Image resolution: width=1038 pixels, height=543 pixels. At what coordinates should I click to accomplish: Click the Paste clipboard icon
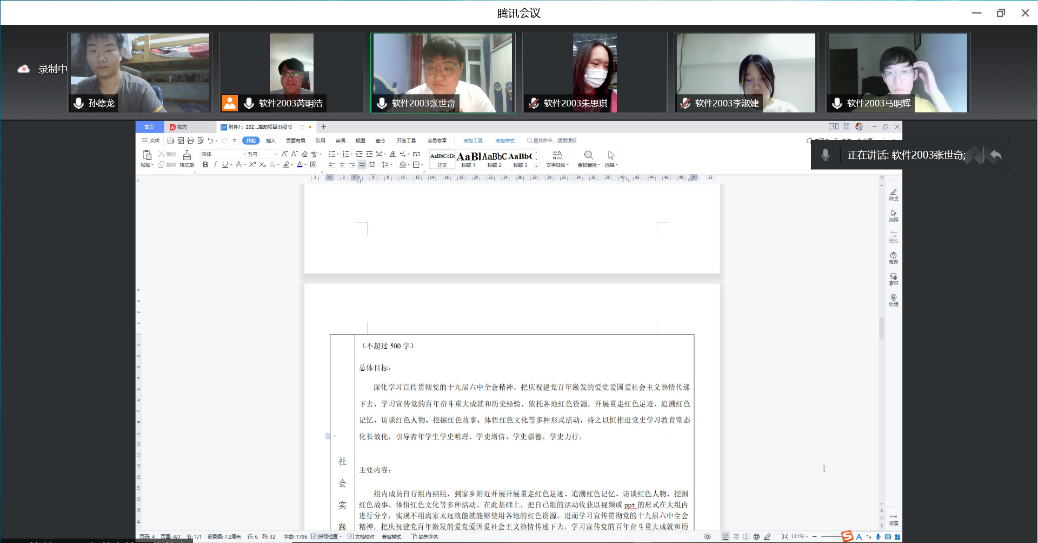(x=147, y=156)
